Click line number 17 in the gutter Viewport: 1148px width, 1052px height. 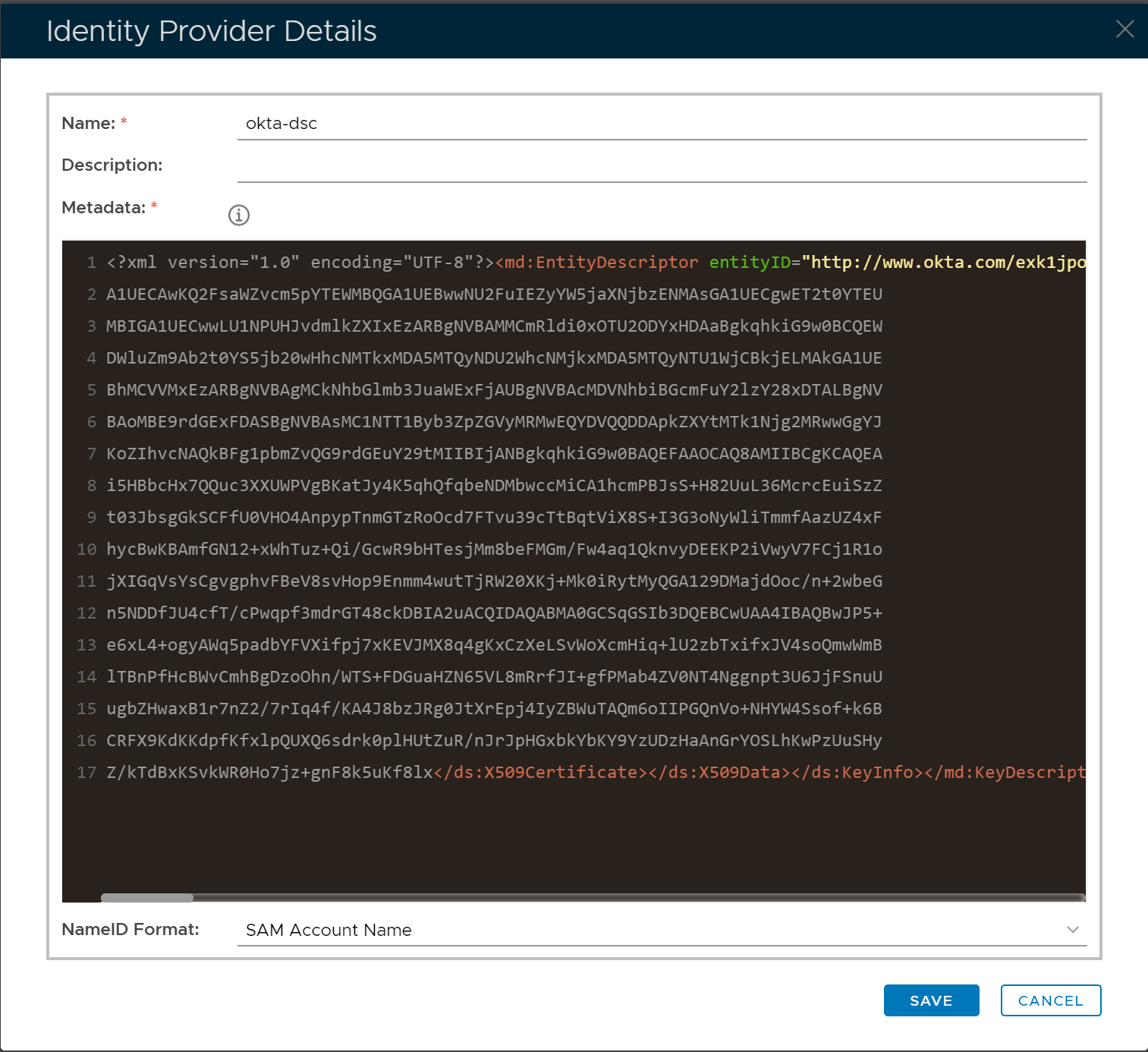86,773
